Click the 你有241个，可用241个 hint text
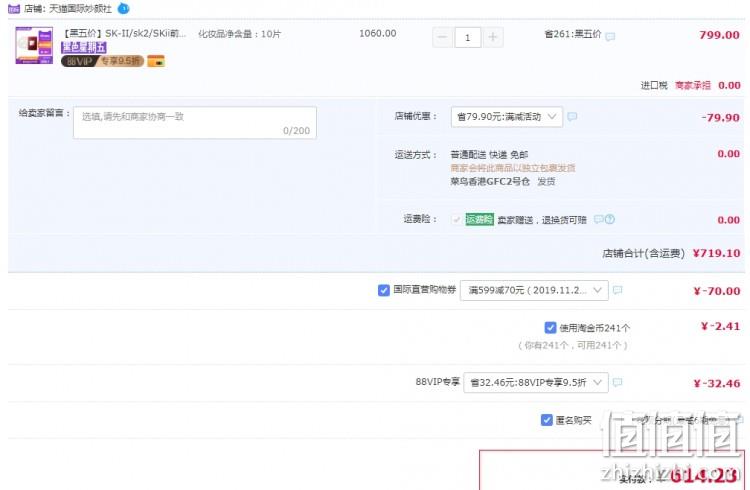 click(x=573, y=345)
